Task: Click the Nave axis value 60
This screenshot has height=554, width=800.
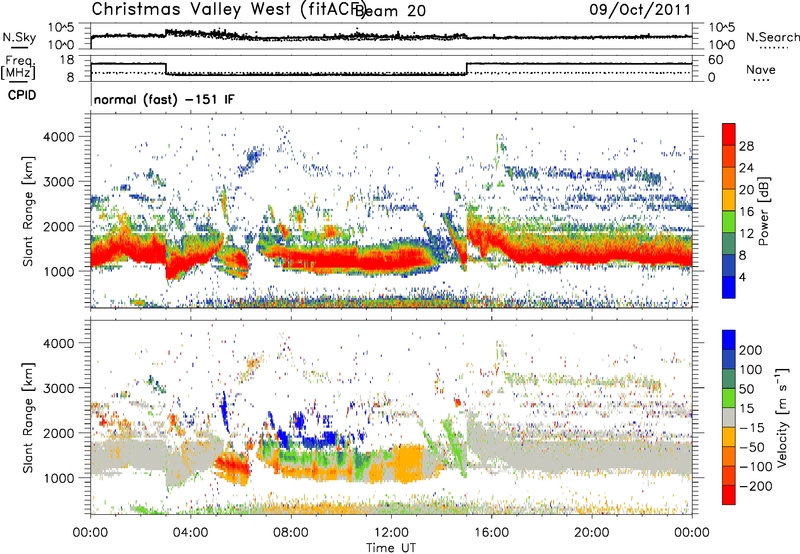Action: point(715,60)
